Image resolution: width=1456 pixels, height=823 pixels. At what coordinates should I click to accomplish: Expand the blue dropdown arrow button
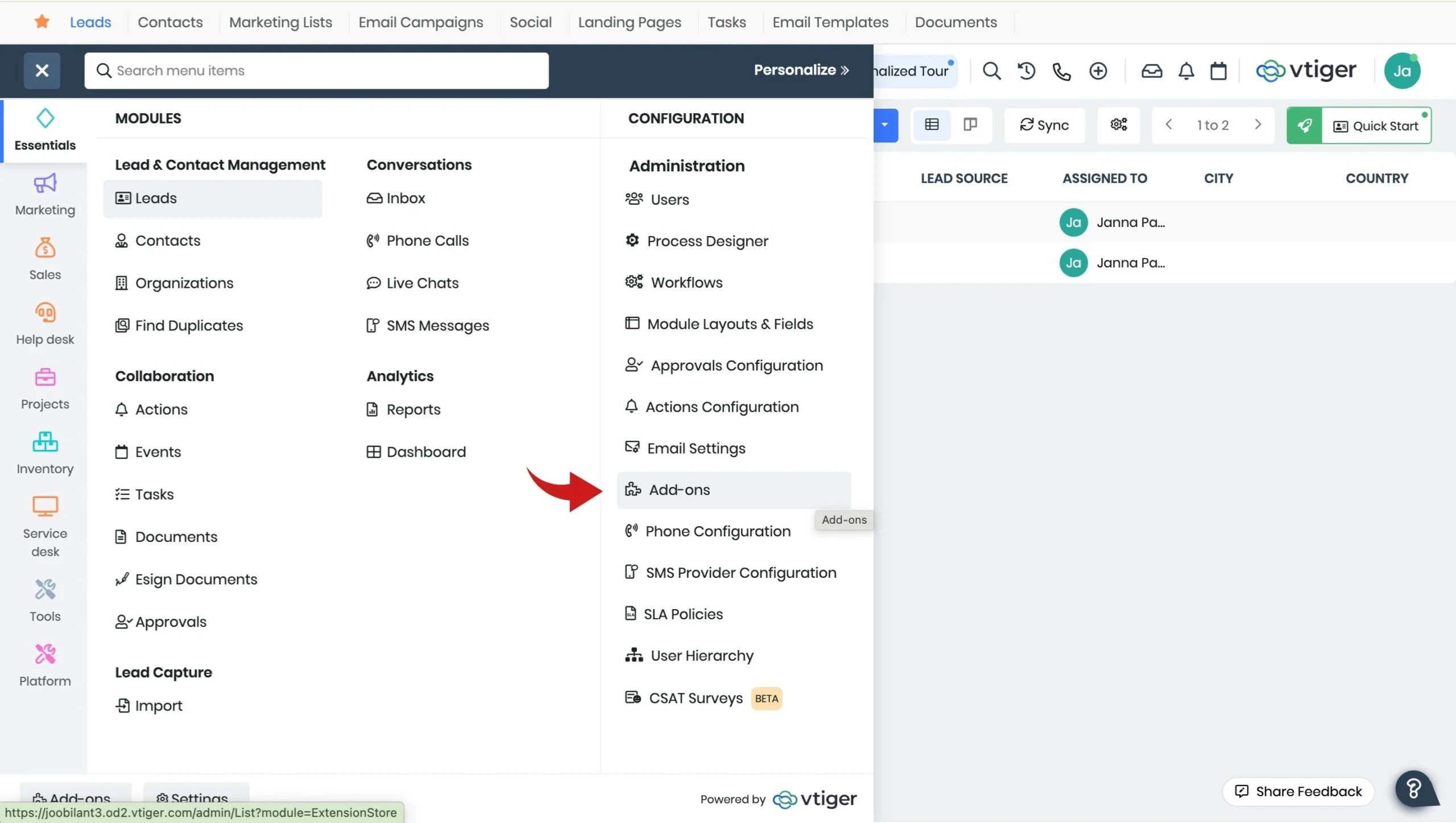click(x=884, y=125)
